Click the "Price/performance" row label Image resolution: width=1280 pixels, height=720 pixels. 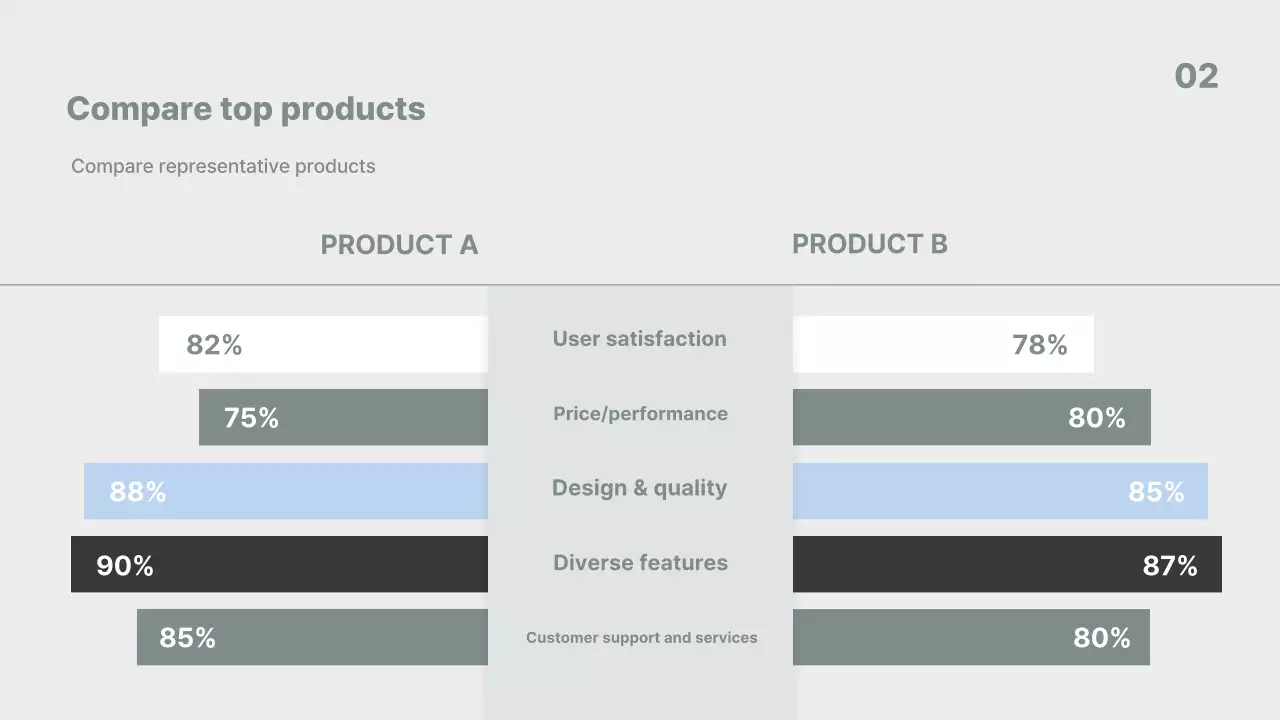tap(640, 414)
